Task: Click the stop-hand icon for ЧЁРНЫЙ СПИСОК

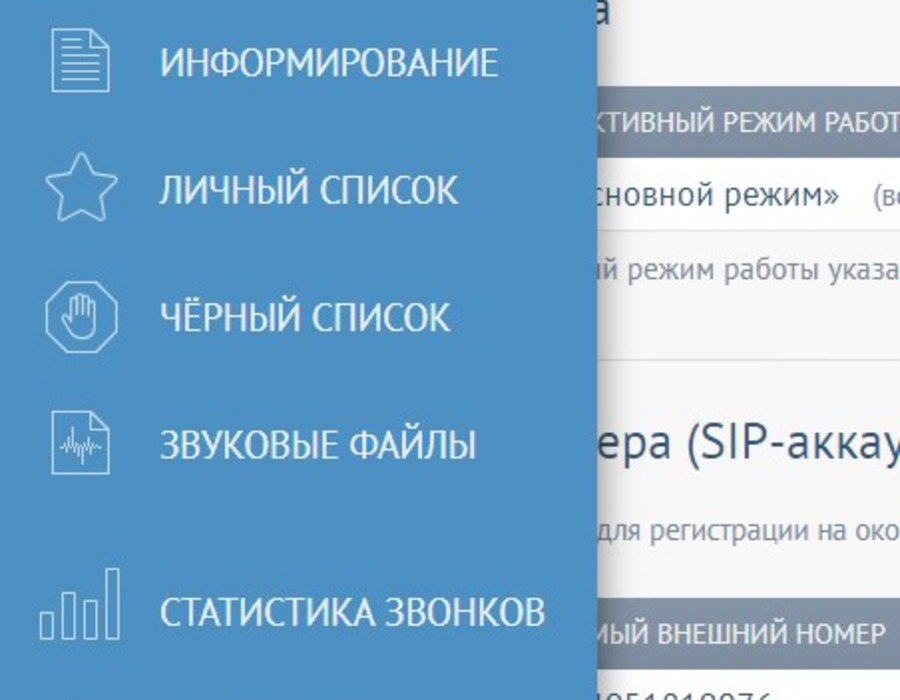Action: pyautogui.click(x=82, y=317)
